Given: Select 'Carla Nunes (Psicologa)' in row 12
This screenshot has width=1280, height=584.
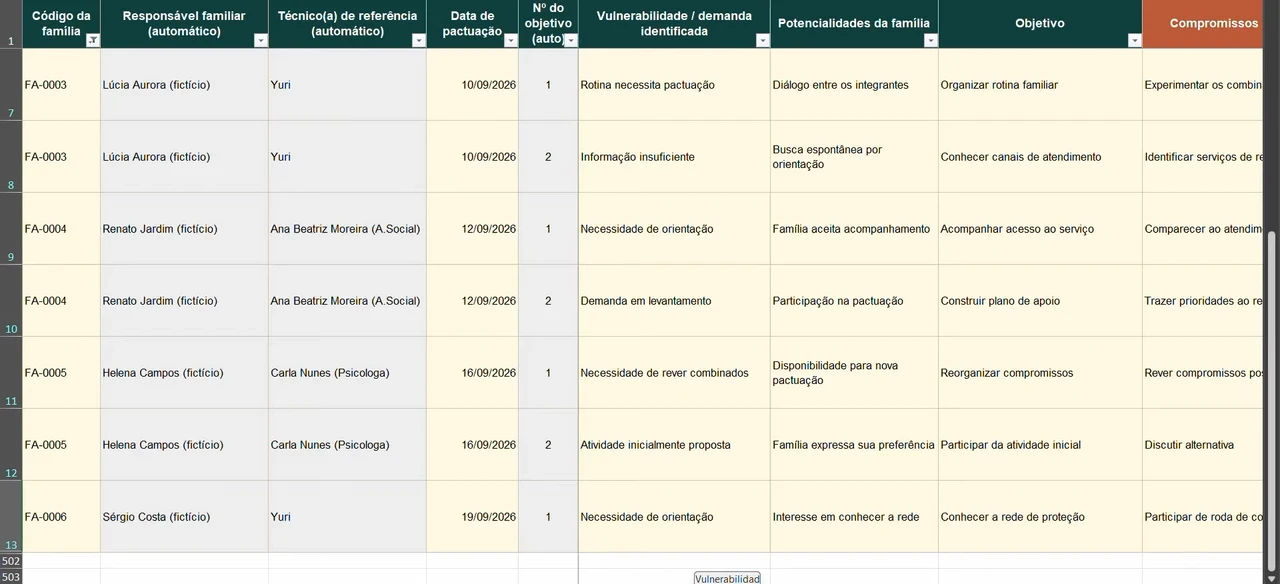Looking at the screenshot, I should pyautogui.click(x=347, y=445).
